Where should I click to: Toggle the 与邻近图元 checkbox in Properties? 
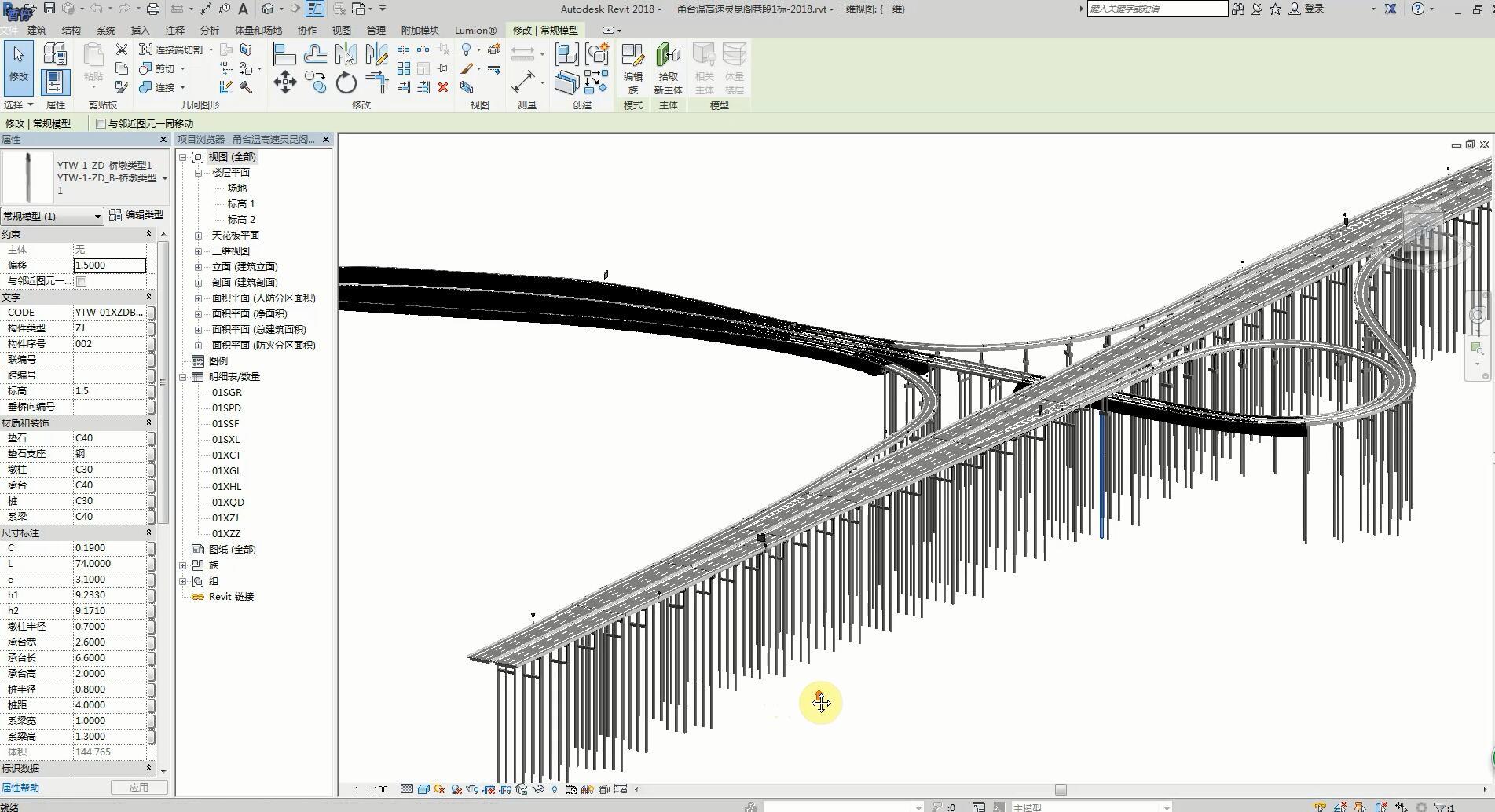(81, 281)
